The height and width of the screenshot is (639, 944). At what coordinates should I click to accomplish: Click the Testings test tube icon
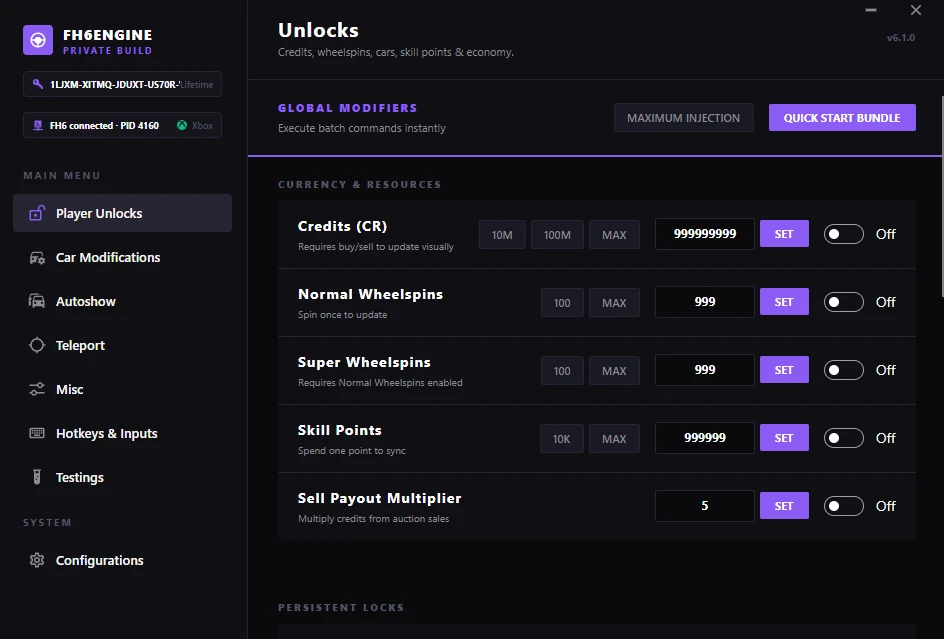[x=37, y=477]
